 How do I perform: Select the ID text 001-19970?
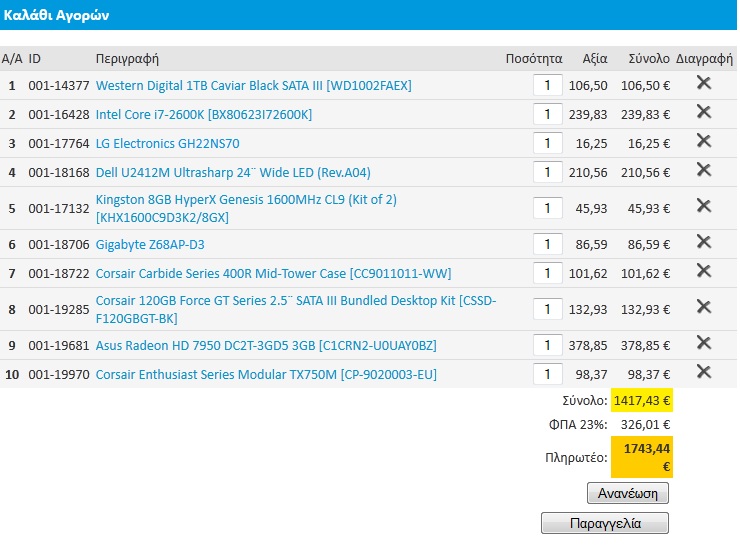click(x=59, y=375)
